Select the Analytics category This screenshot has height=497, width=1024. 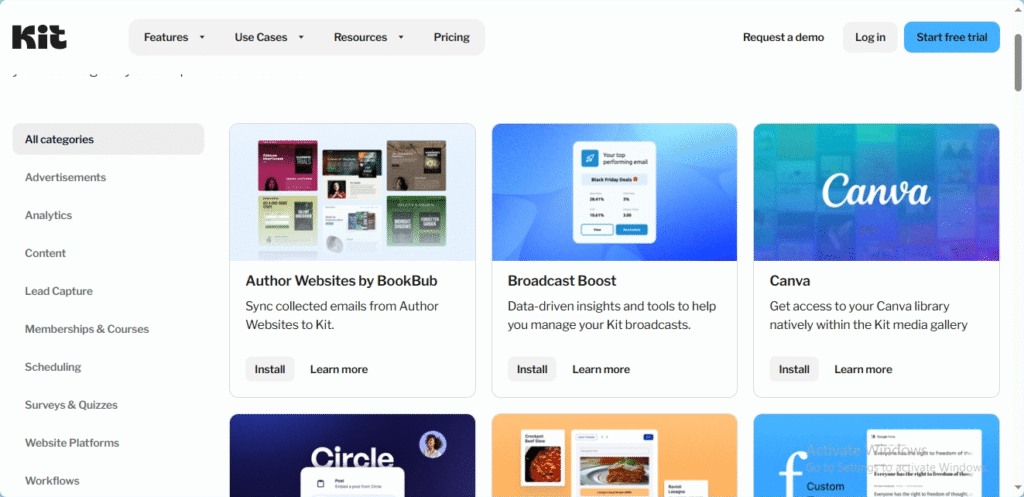[x=48, y=215]
